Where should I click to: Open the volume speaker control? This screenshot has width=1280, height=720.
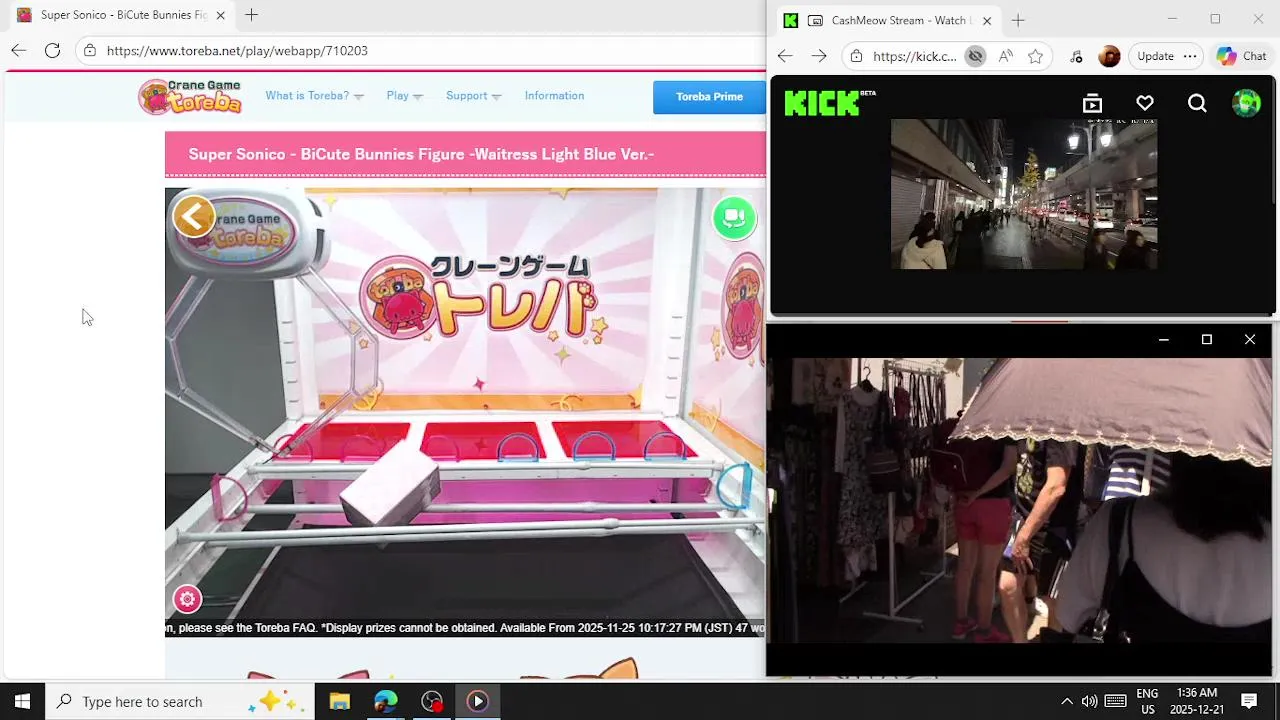1089,701
